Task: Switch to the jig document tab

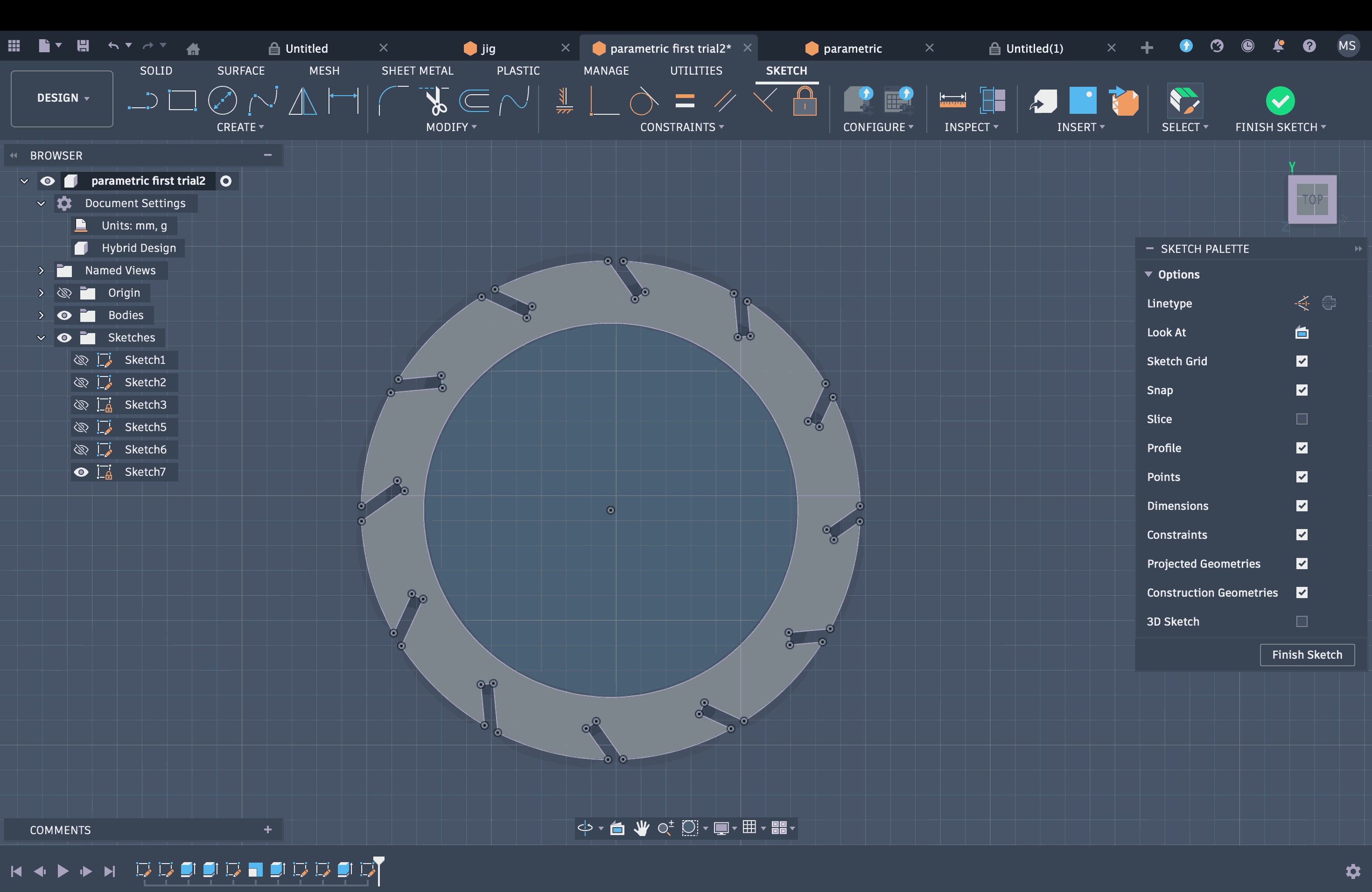Action: click(488, 49)
